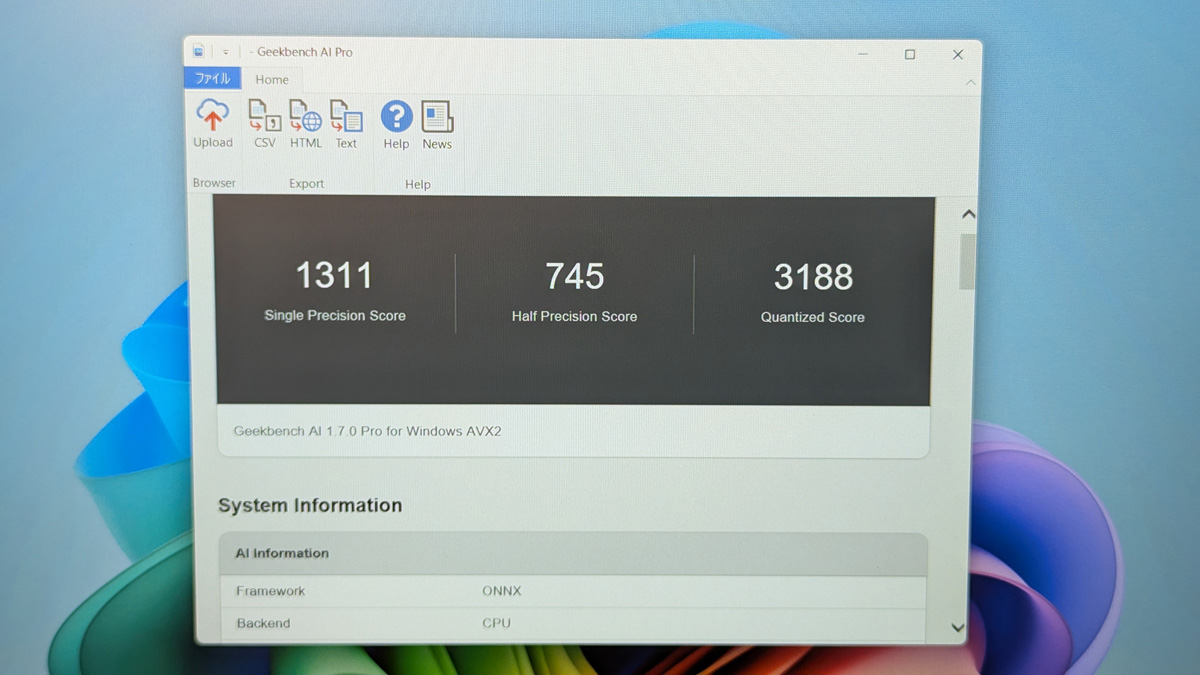This screenshot has height=675, width=1200.
Task: Click the Backend row label
Action: tap(263, 623)
